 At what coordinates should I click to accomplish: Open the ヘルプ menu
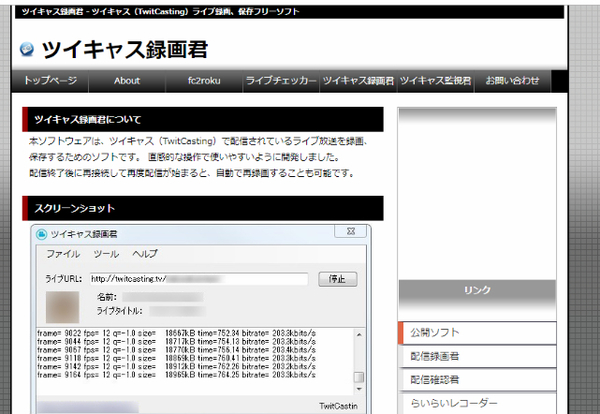click(145, 254)
